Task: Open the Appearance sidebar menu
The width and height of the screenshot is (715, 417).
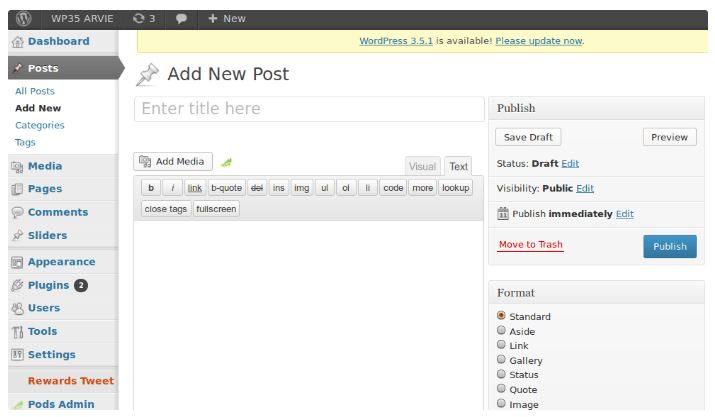Action: click(60, 262)
